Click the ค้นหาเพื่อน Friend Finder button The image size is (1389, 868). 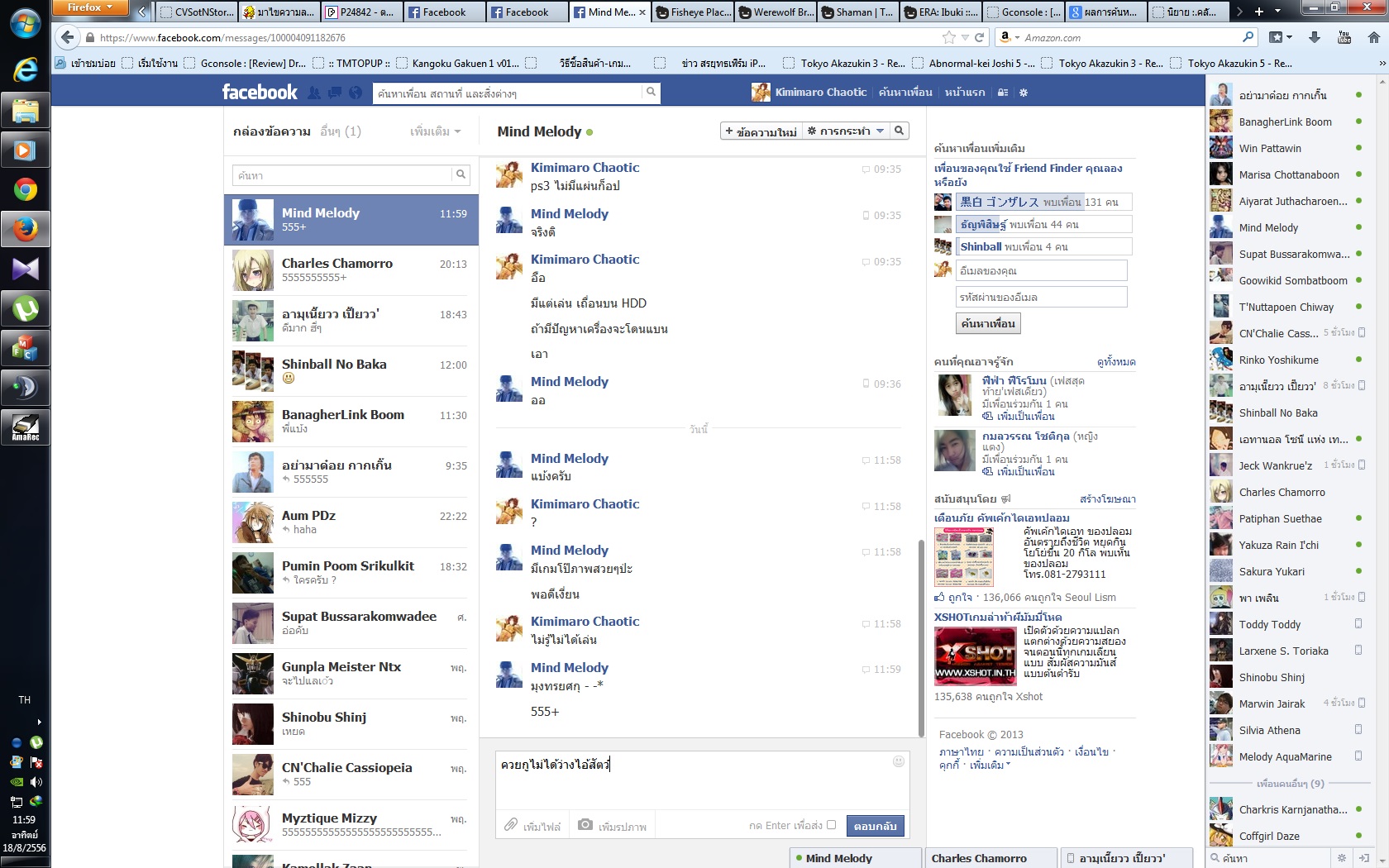pos(988,323)
